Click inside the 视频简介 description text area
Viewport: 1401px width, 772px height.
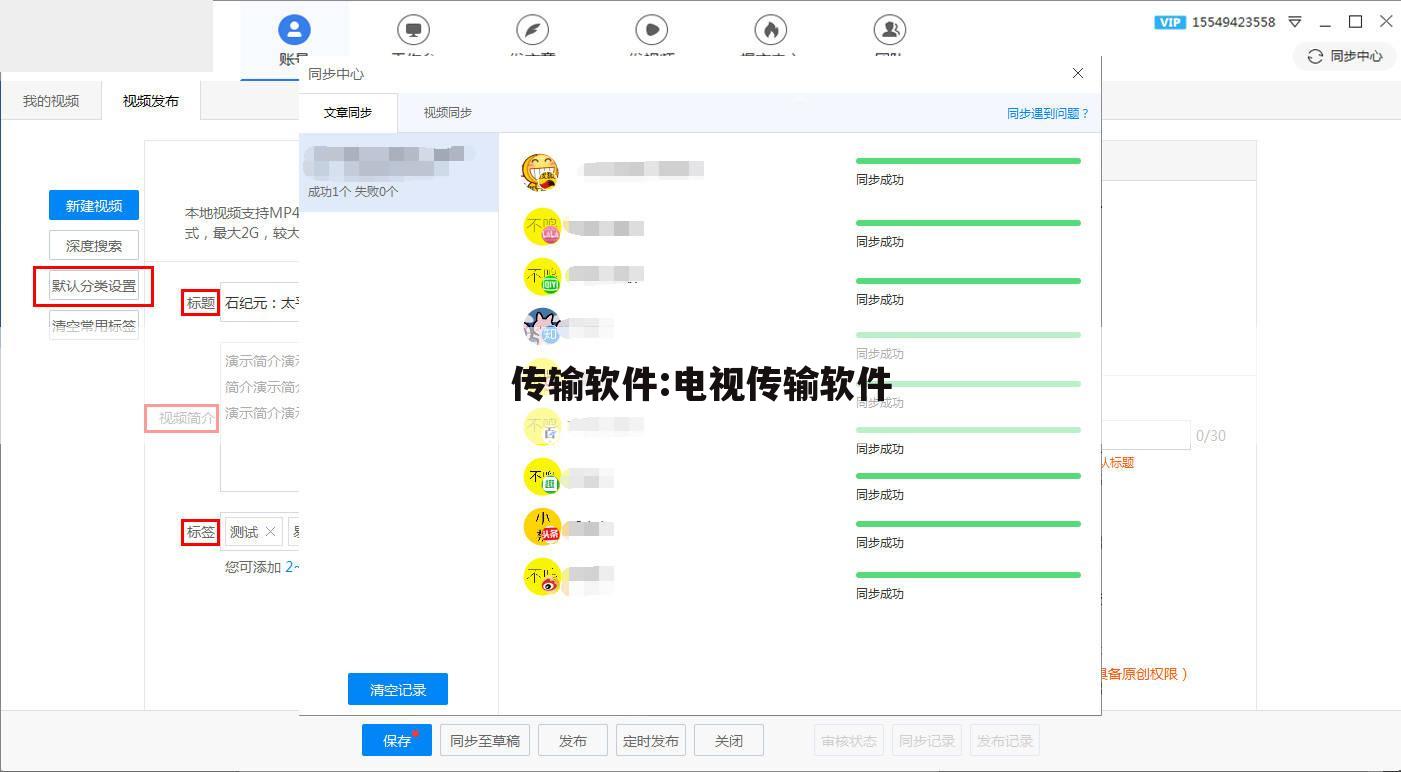point(259,417)
